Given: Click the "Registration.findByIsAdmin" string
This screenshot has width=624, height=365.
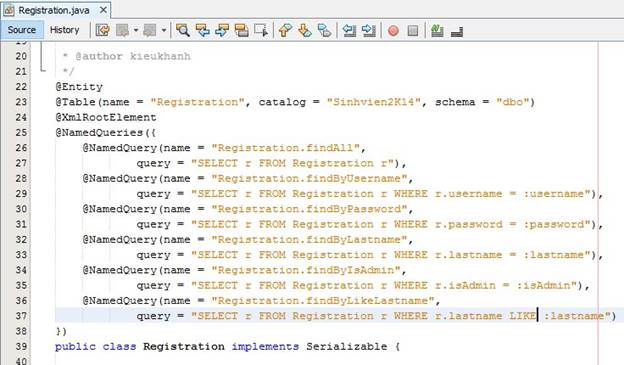Looking at the screenshot, I should (306, 270).
